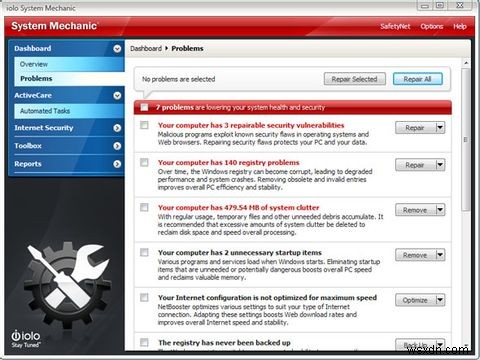Screen dimensions: 480x360
Task: Expand Internet Security section arrow
Action: pyautogui.click(x=117, y=128)
